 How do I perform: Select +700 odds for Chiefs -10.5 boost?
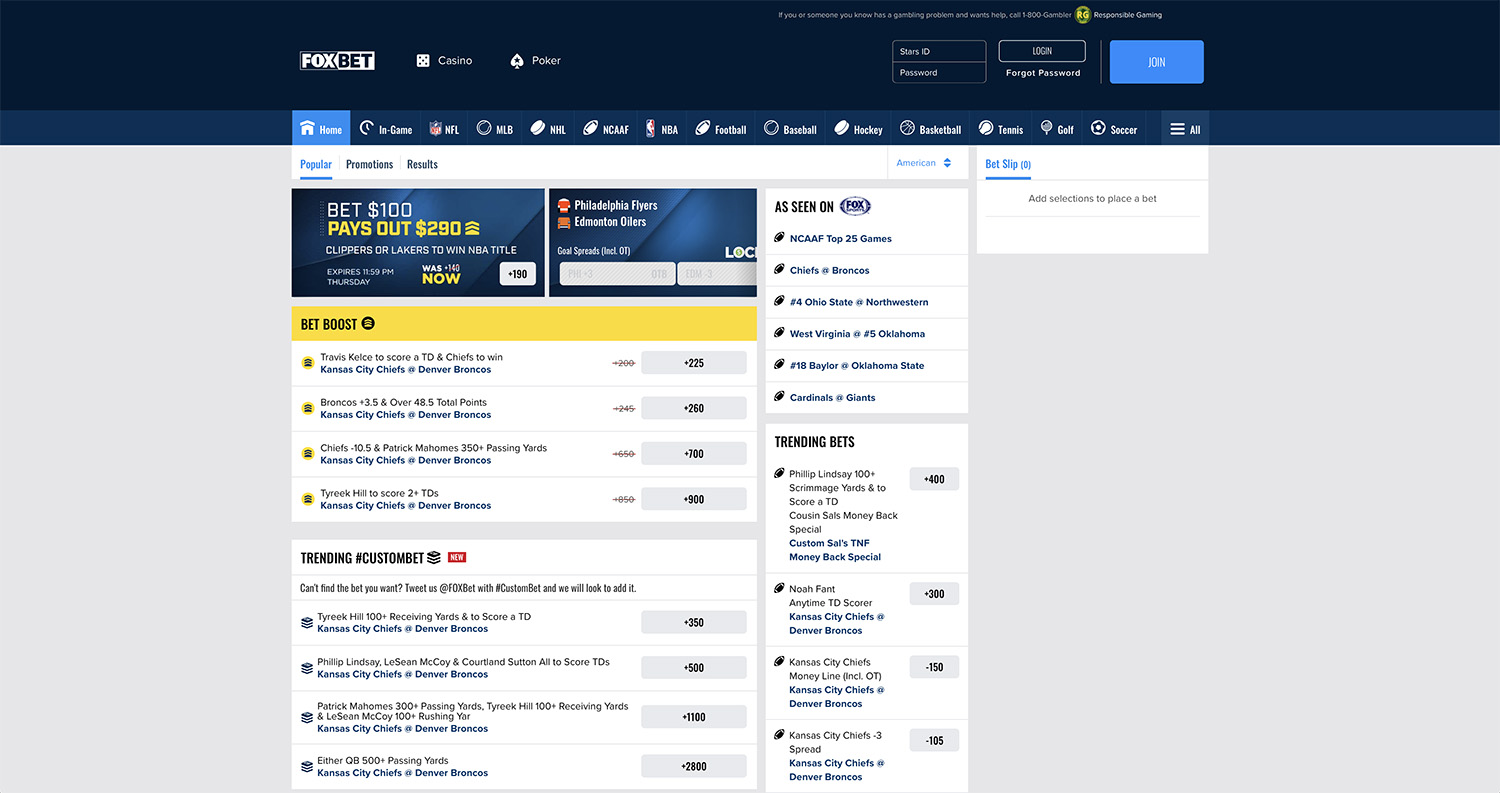[x=694, y=454]
